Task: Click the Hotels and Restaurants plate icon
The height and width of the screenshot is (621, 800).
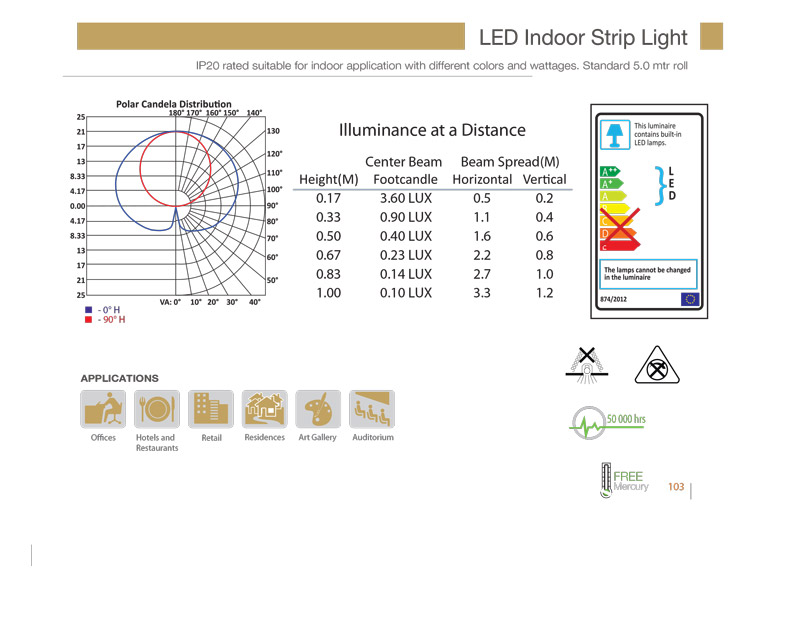Action: pyautogui.click(x=157, y=409)
